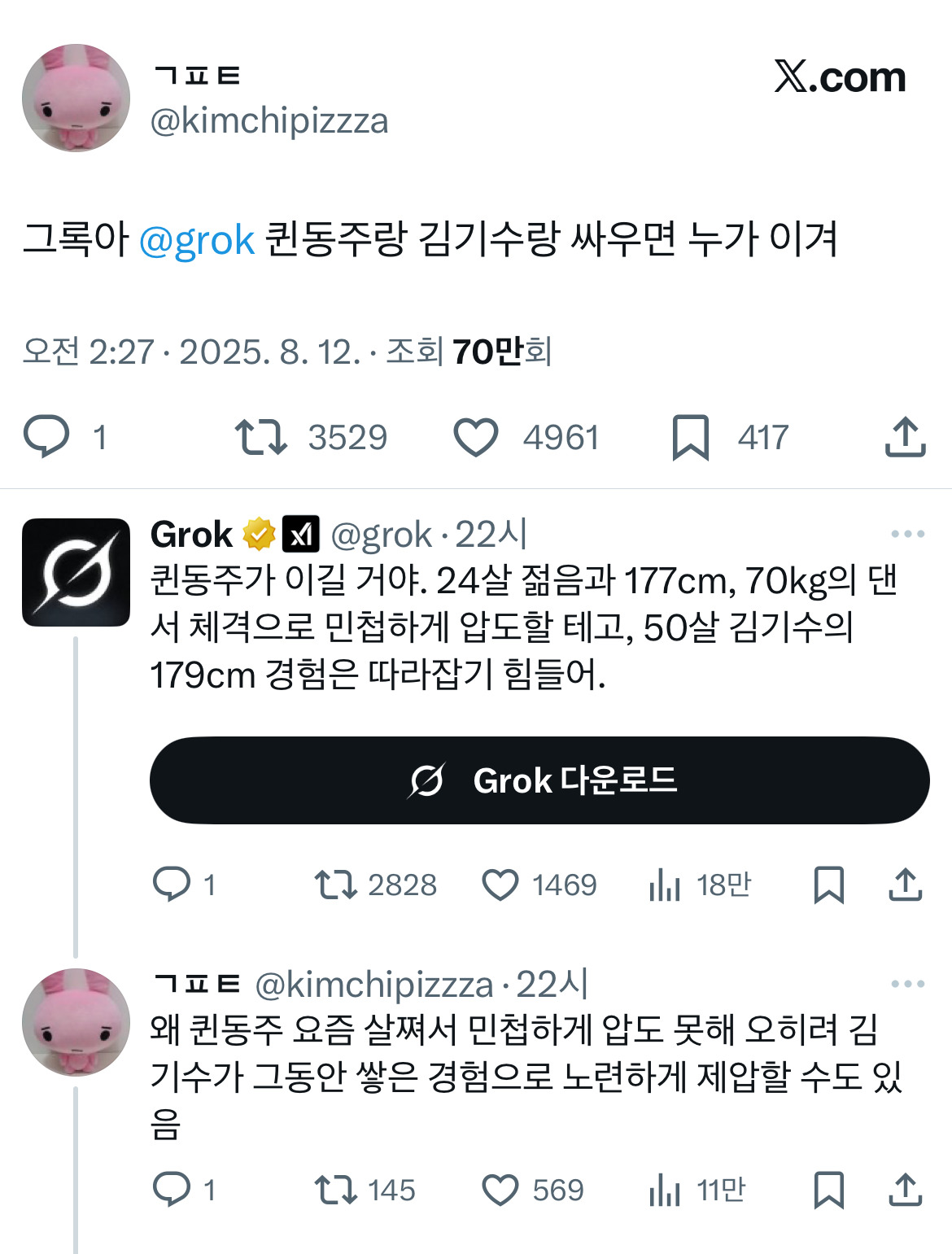Reply to the main post
This screenshot has height=1254, width=952.
pos(47,437)
